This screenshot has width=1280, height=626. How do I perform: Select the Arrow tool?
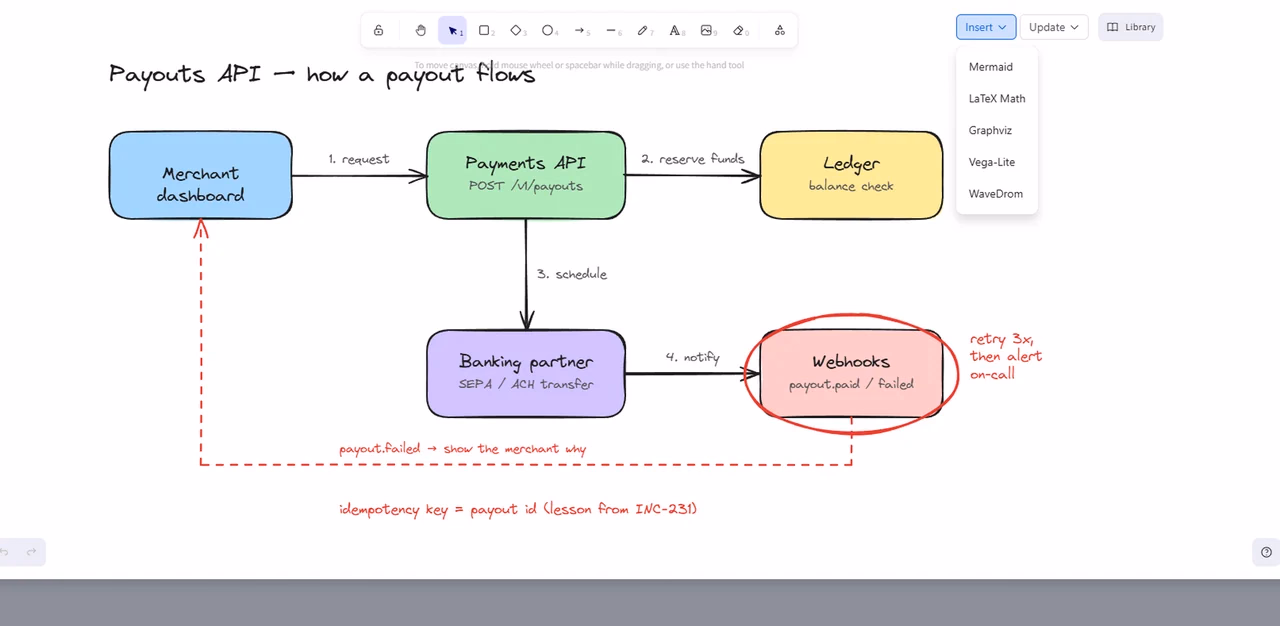tap(581, 31)
